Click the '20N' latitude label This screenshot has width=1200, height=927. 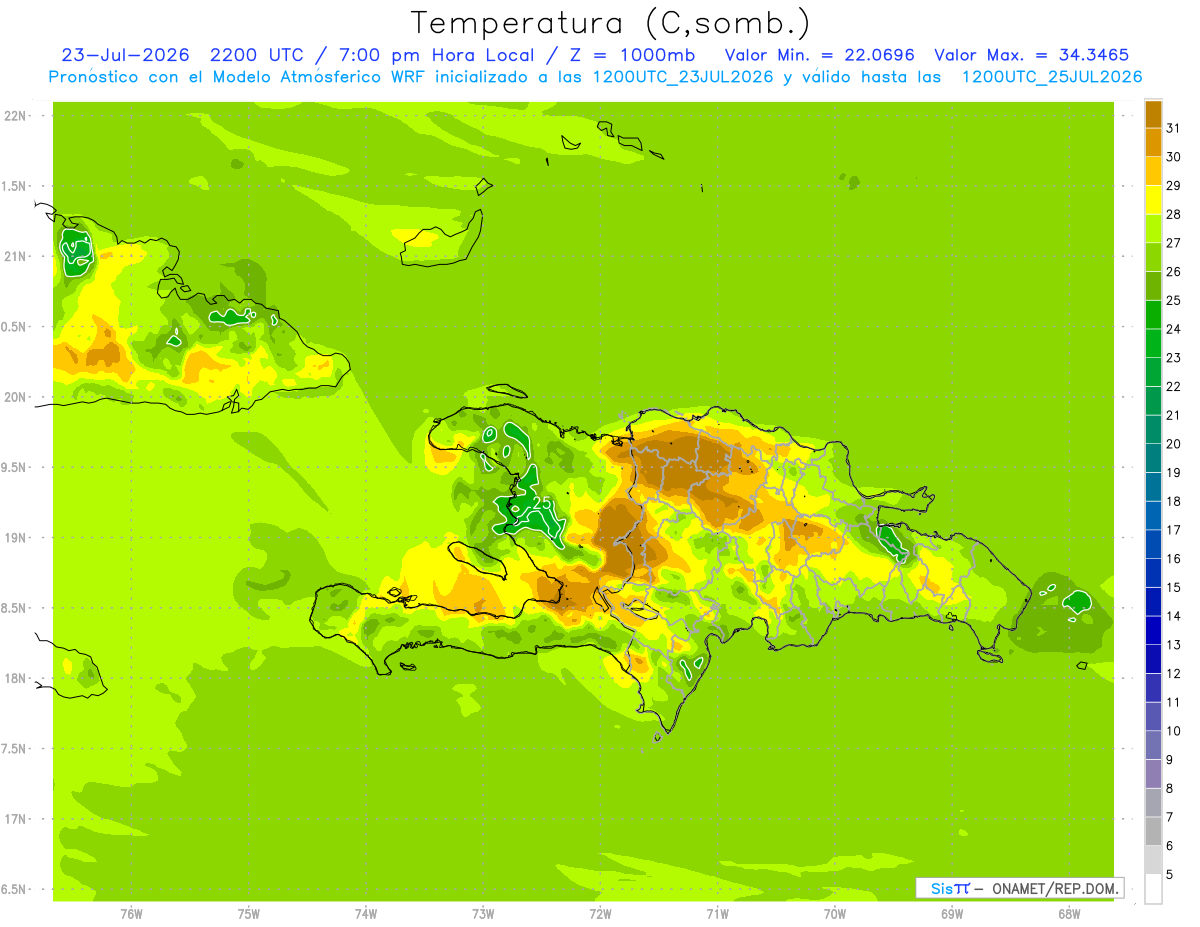[x=15, y=397]
